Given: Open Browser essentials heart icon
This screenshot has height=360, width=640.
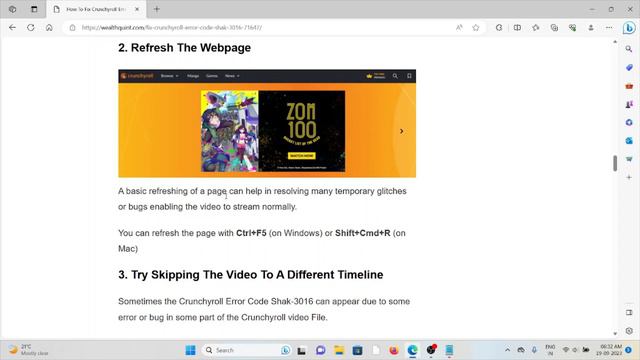Looking at the screenshot, I should click(572, 28).
